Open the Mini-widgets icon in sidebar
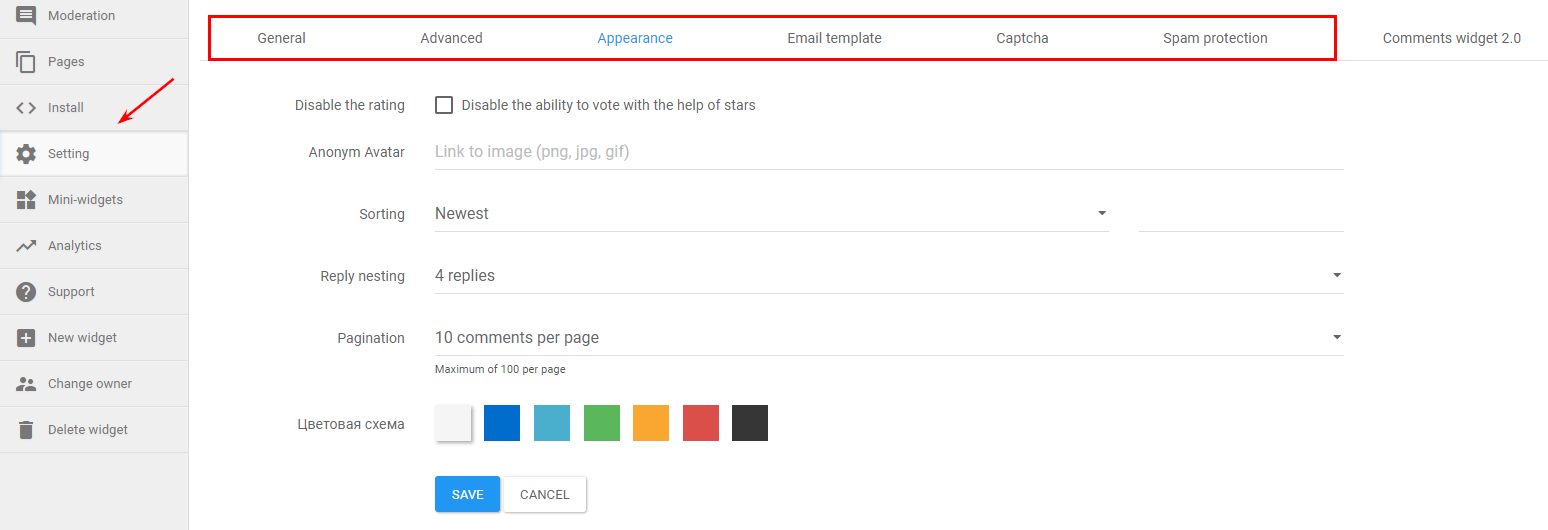Image resolution: width=1548 pixels, height=530 pixels. 27,199
